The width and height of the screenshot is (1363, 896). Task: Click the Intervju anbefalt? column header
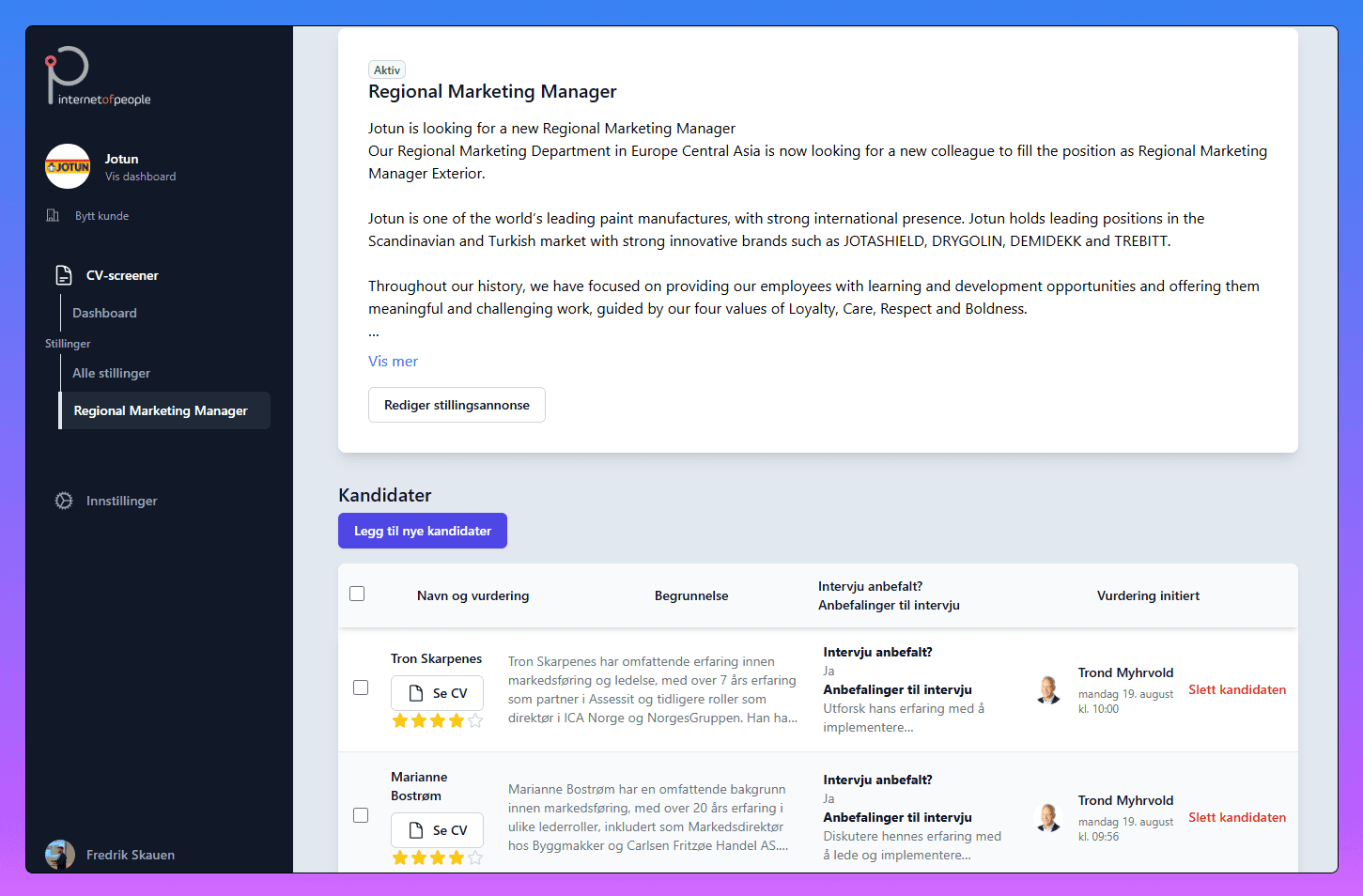tap(870, 586)
